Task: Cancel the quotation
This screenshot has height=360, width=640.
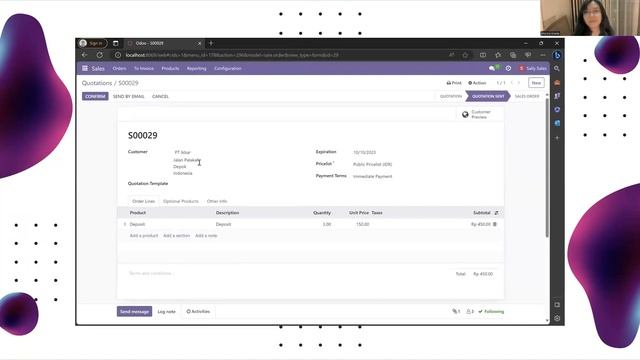Action: coord(160,96)
